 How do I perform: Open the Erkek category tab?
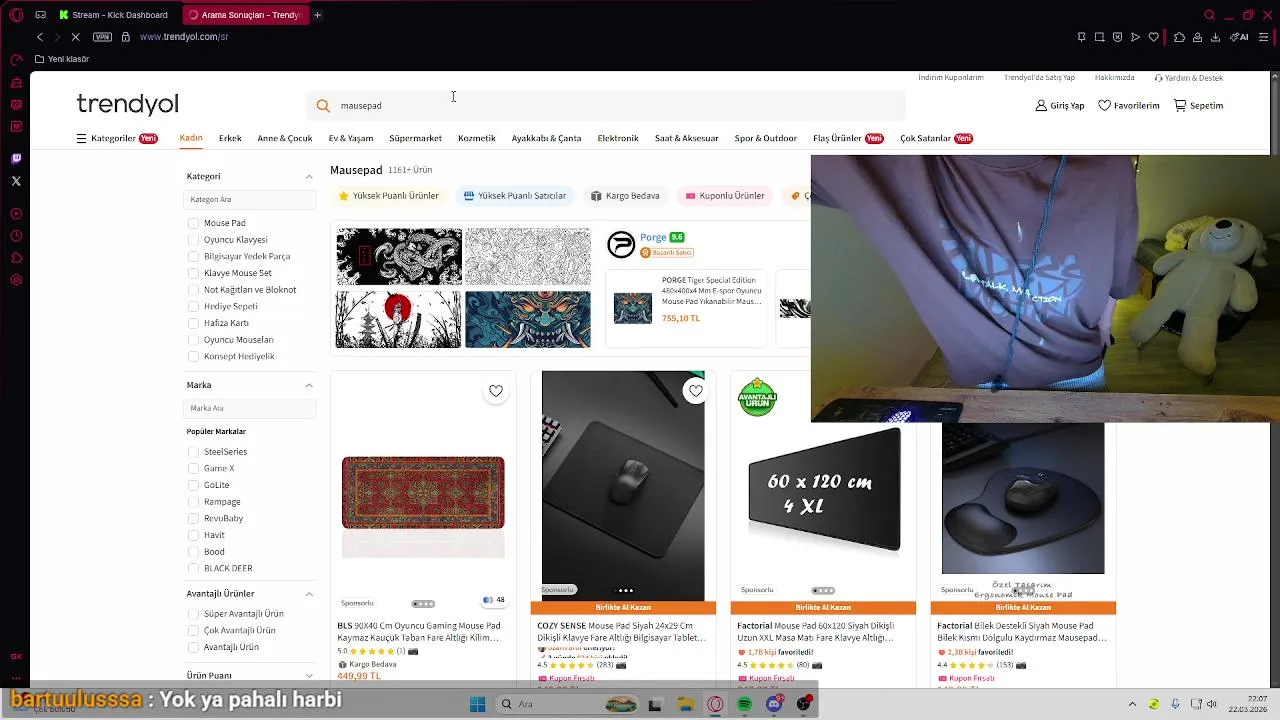tap(230, 138)
